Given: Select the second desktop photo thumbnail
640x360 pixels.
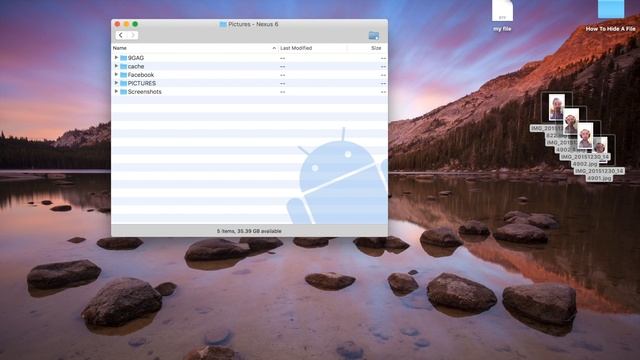Looking at the screenshot, I should 571,121.
